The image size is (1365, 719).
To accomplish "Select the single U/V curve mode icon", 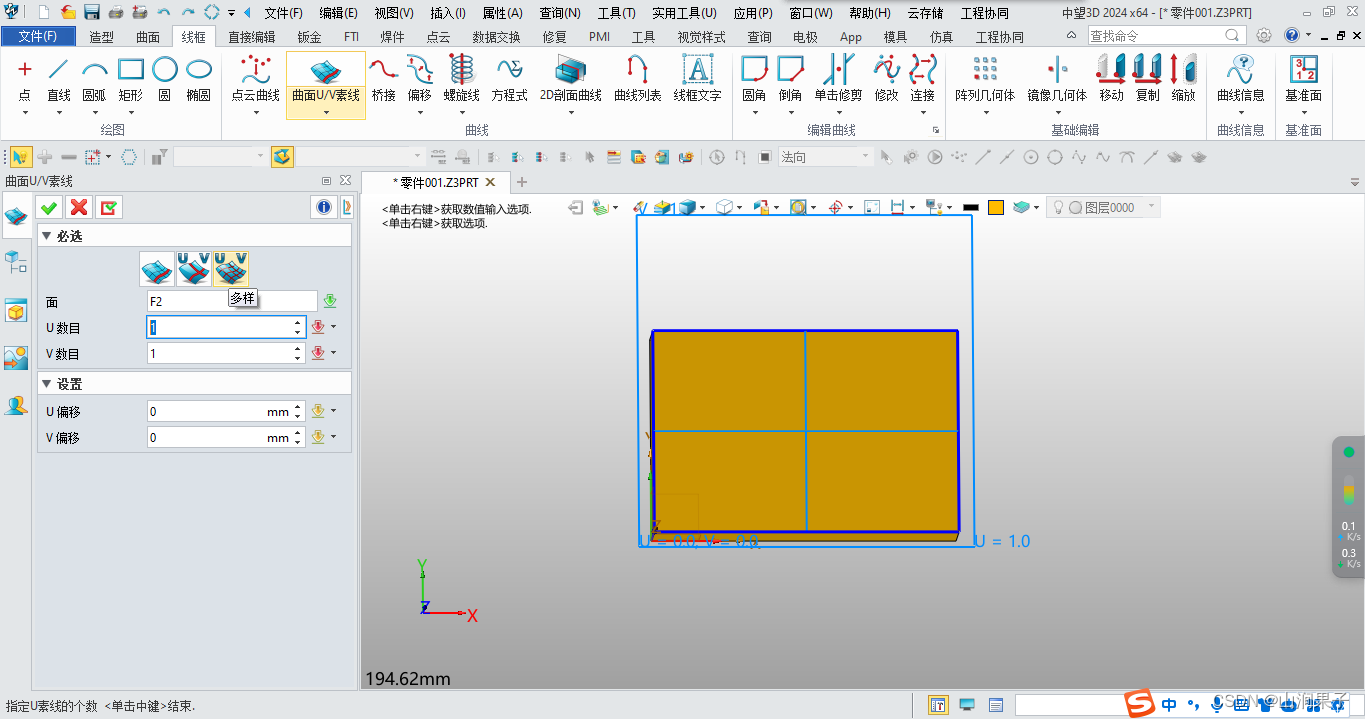I will tap(156, 269).
